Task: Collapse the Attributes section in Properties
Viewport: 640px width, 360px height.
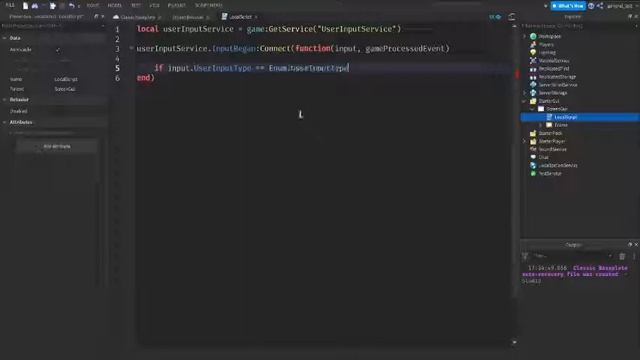Action: point(4,122)
